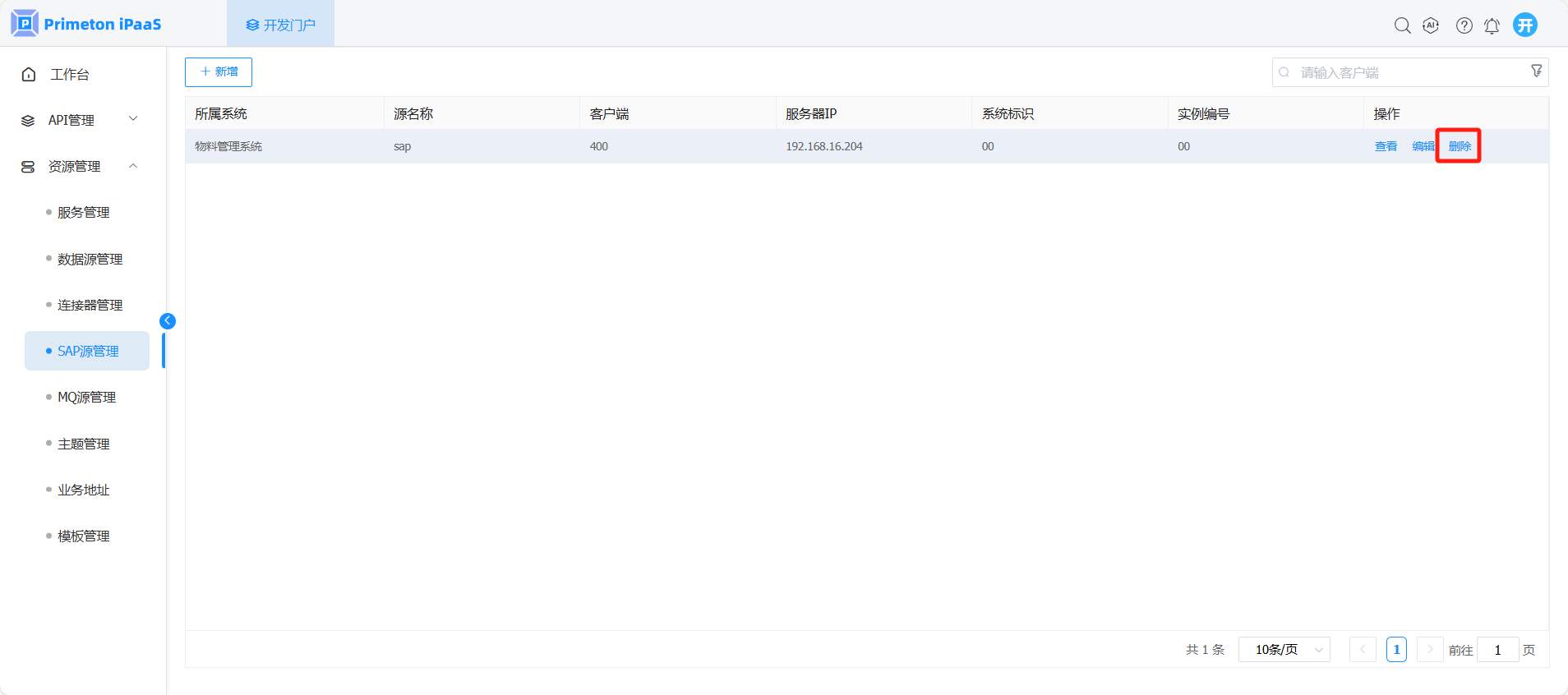Open the 10条/页 page size dropdown
1568x695 pixels.
tap(1284, 650)
